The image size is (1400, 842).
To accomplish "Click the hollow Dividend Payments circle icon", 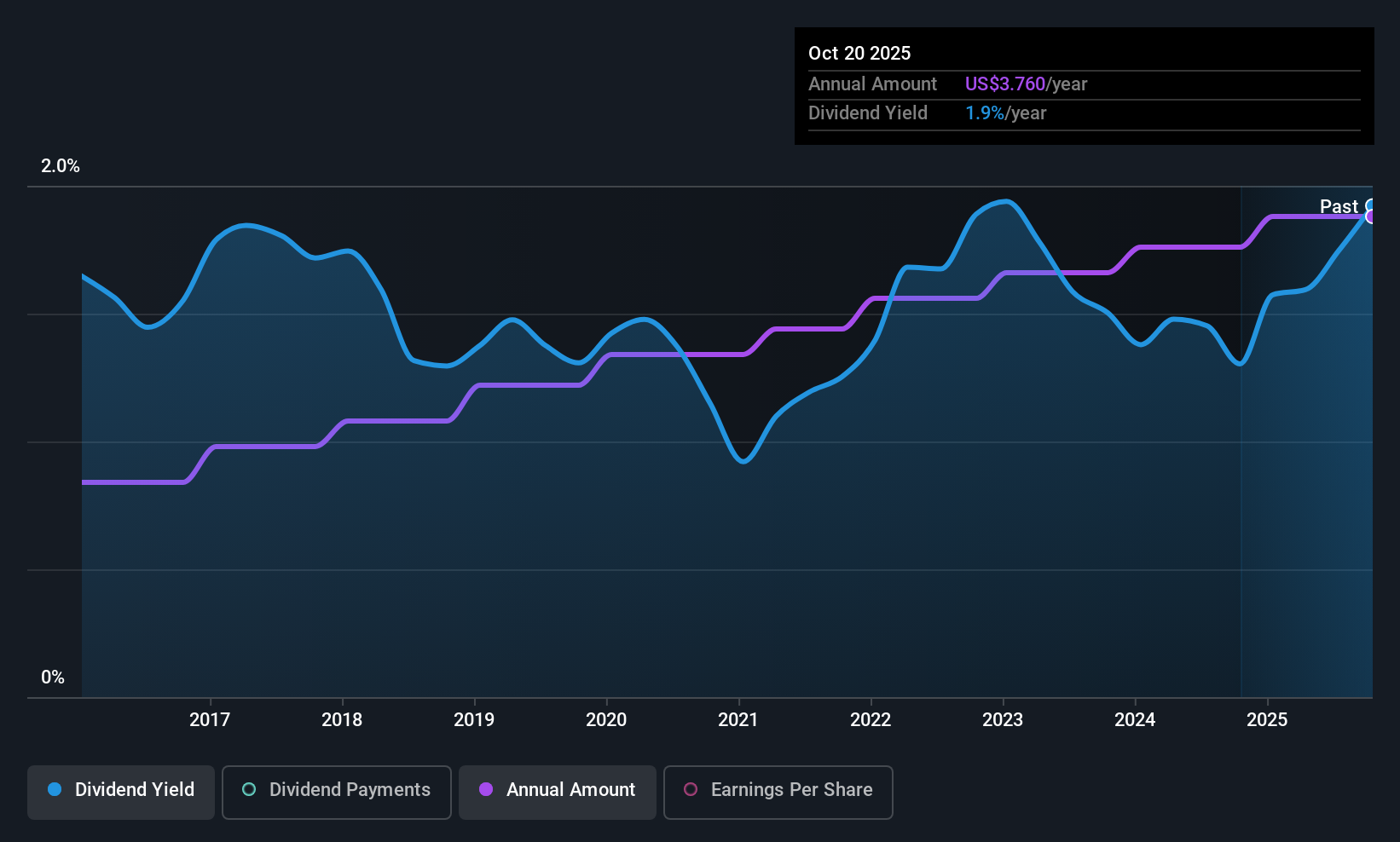I will 248,790.
